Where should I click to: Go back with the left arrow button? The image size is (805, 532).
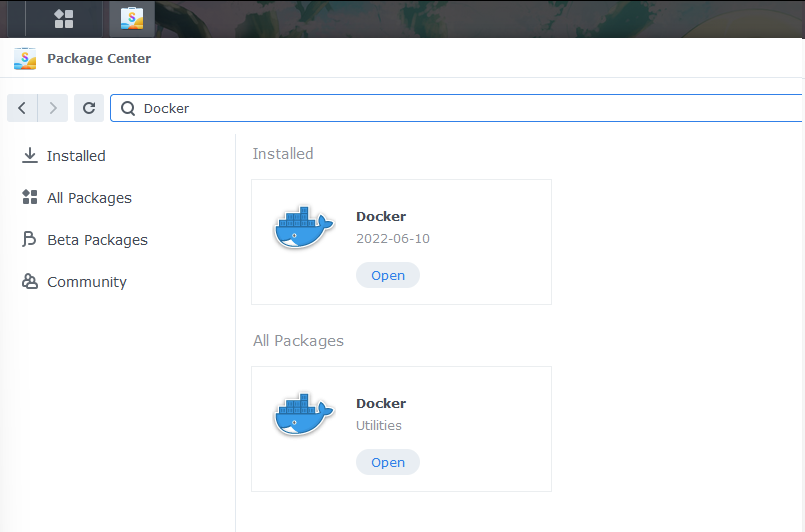click(x=22, y=108)
